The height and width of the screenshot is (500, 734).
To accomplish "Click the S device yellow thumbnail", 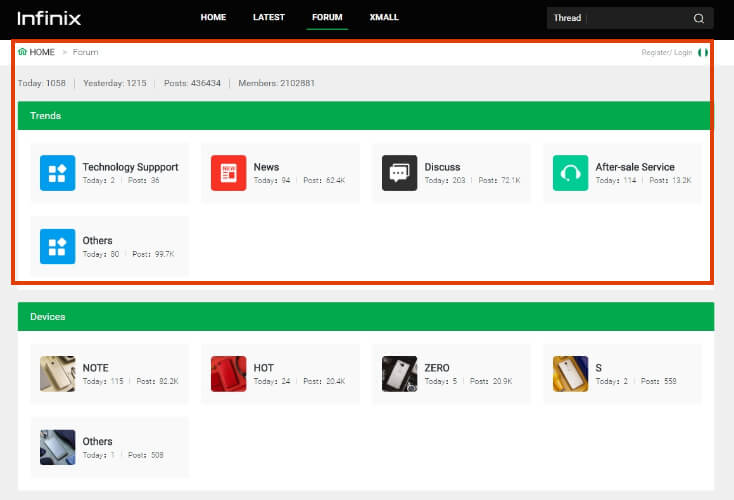I will 570,374.
